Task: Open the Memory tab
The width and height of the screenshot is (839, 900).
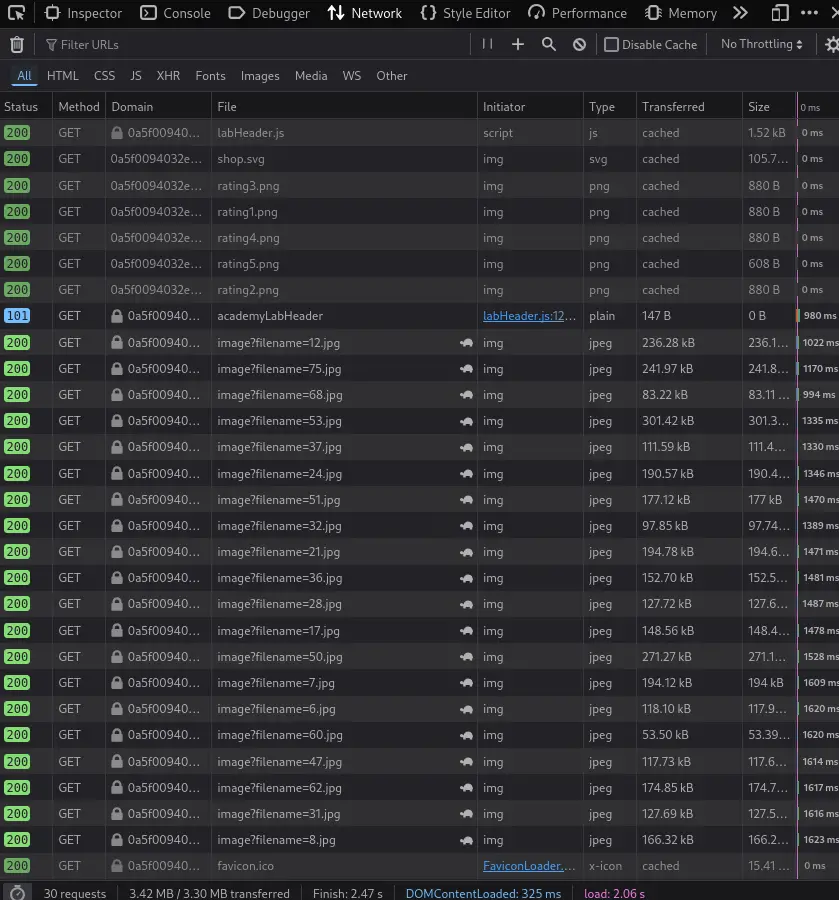Action: coord(681,13)
